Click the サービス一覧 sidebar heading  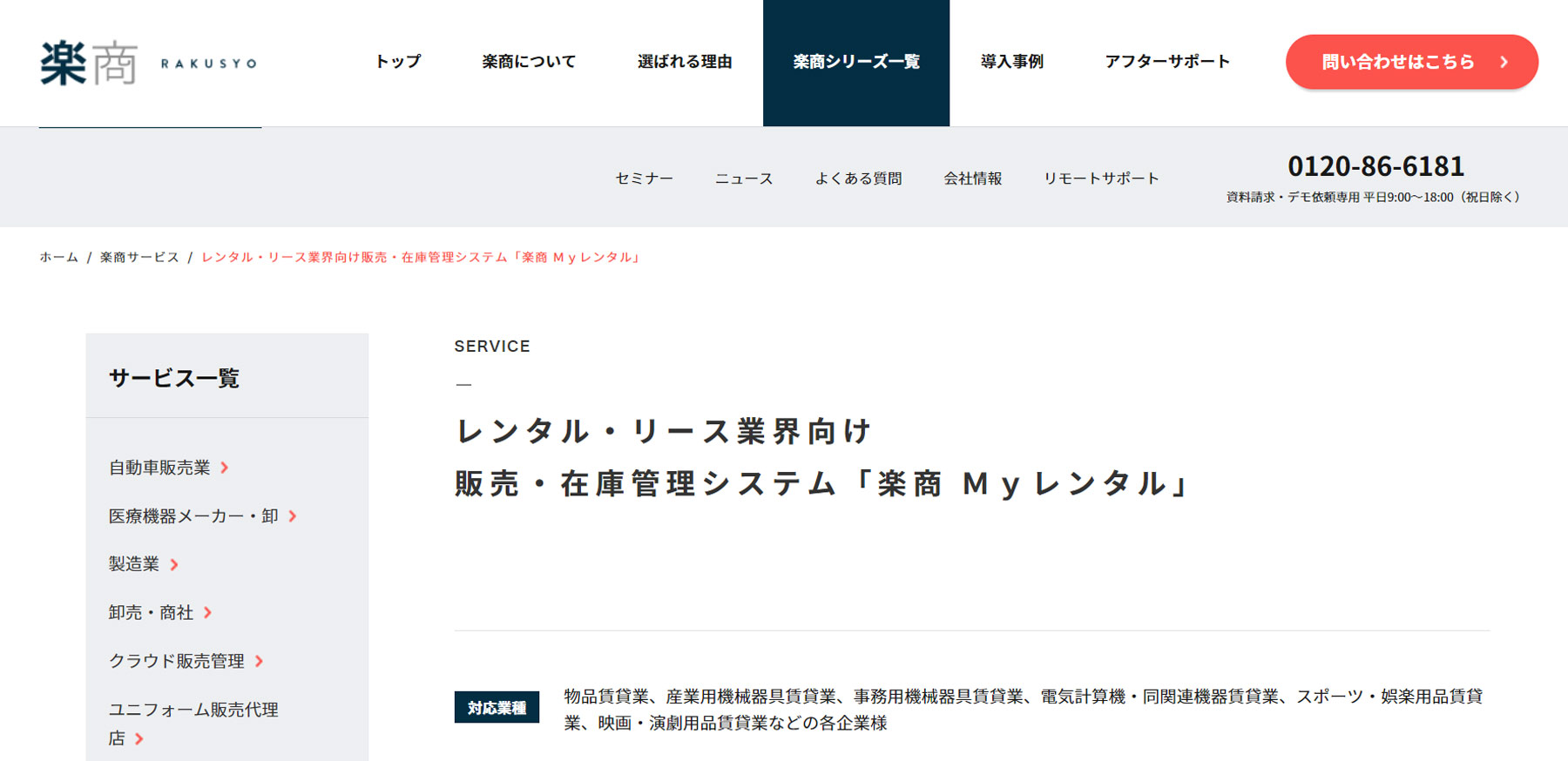pyautogui.click(x=174, y=378)
